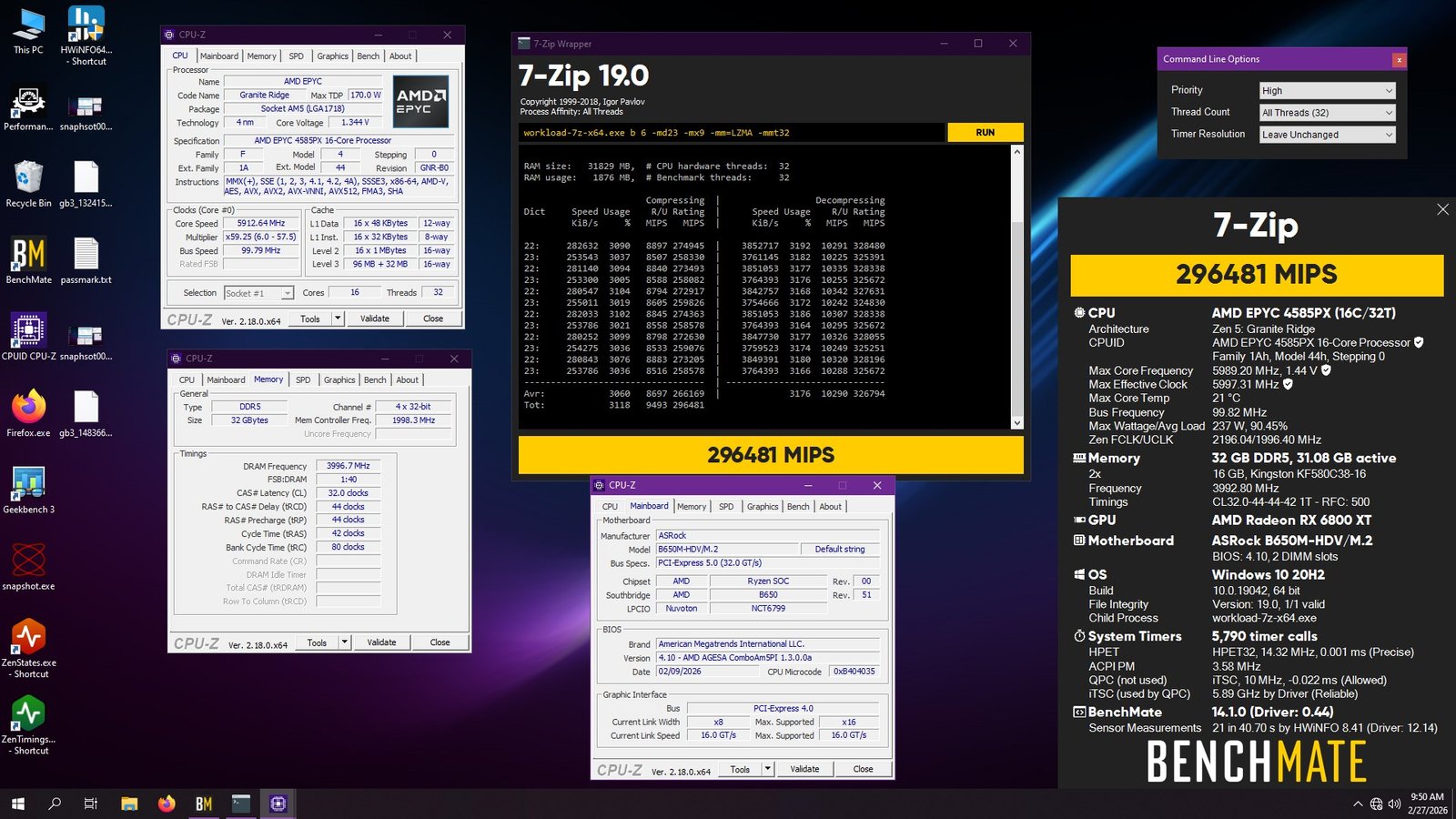The height and width of the screenshot is (819, 1456).
Task: Open ZenTimings shortcut on desktop
Action: point(28,713)
